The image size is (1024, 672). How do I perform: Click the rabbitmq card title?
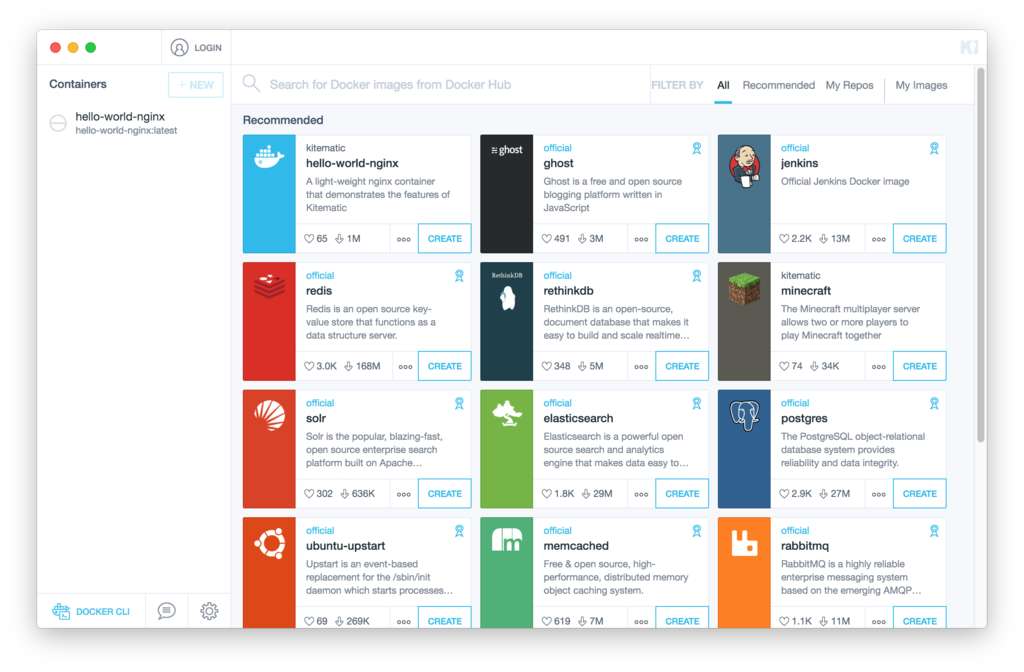805,546
